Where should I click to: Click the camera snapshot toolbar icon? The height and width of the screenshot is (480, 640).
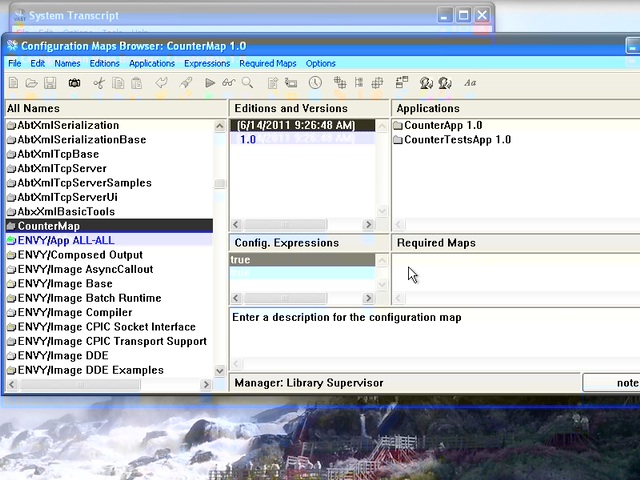(x=74, y=83)
